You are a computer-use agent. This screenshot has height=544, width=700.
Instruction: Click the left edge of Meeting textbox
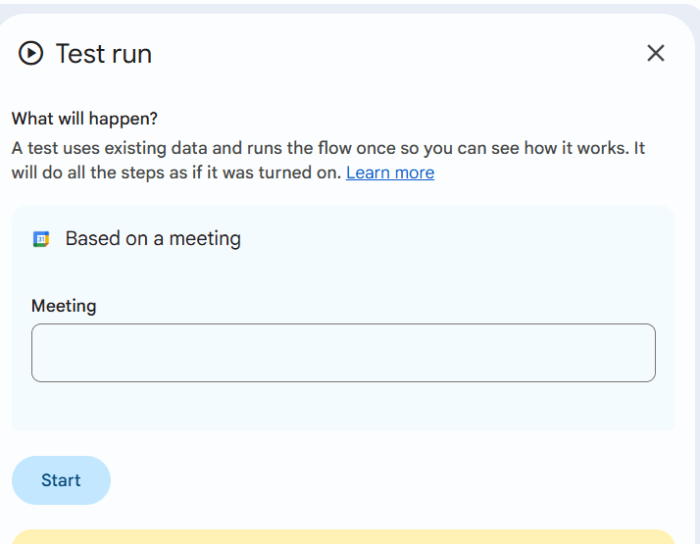(38, 353)
